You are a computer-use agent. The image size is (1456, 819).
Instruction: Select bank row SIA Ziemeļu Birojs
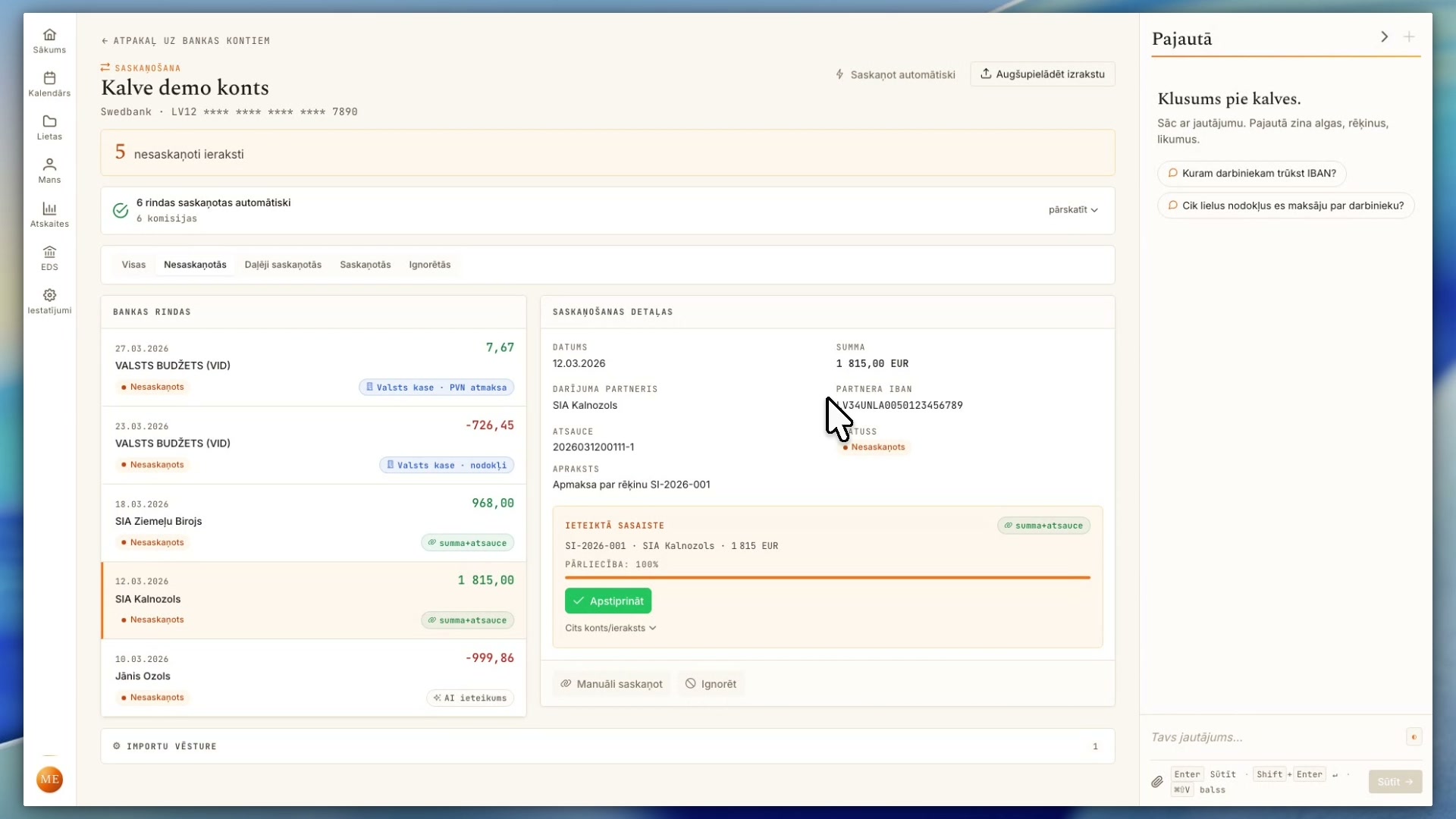click(314, 523)
